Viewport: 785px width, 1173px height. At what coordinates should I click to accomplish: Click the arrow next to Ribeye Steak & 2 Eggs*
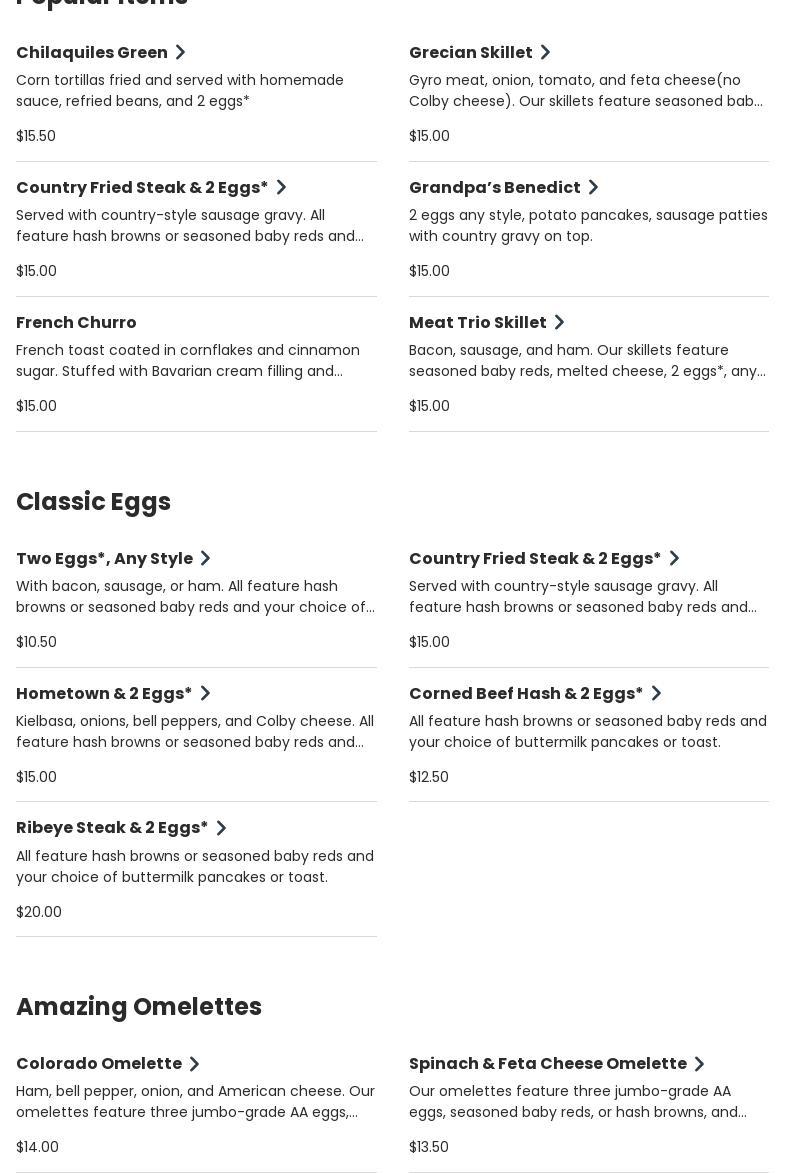tap(221, 828)
